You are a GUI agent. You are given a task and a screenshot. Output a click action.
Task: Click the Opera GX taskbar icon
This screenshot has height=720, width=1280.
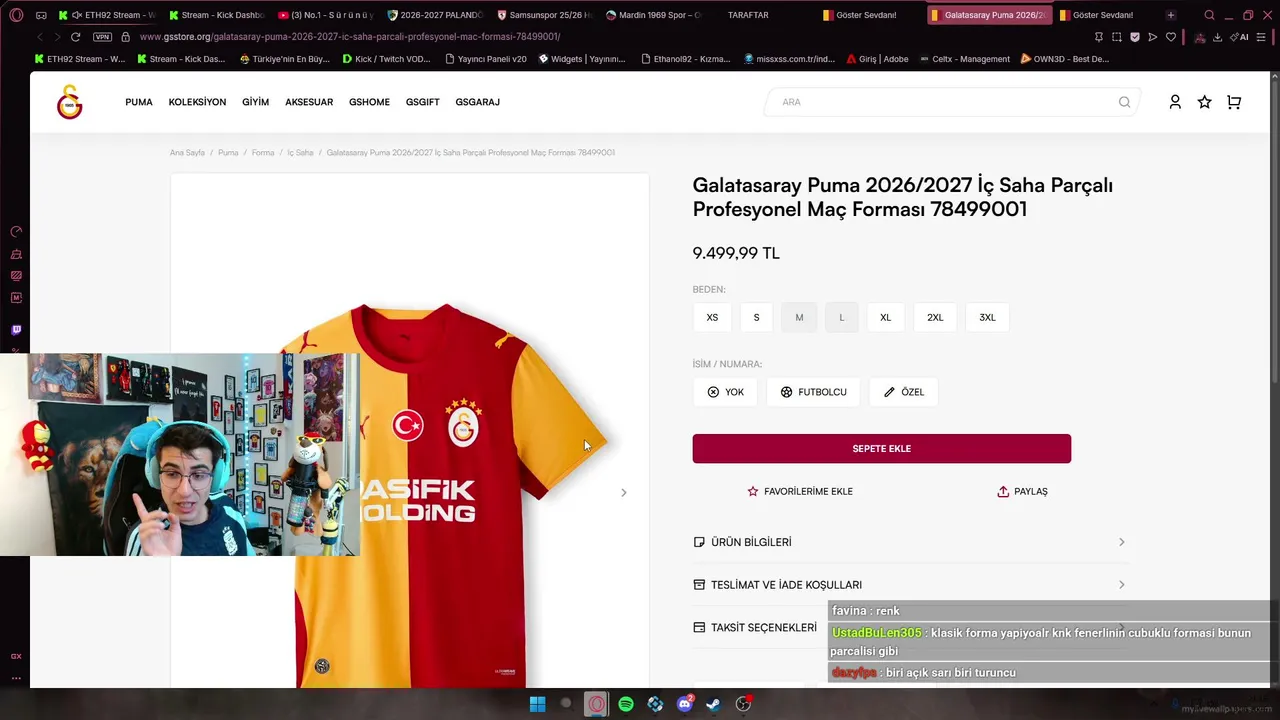point(596,704)
